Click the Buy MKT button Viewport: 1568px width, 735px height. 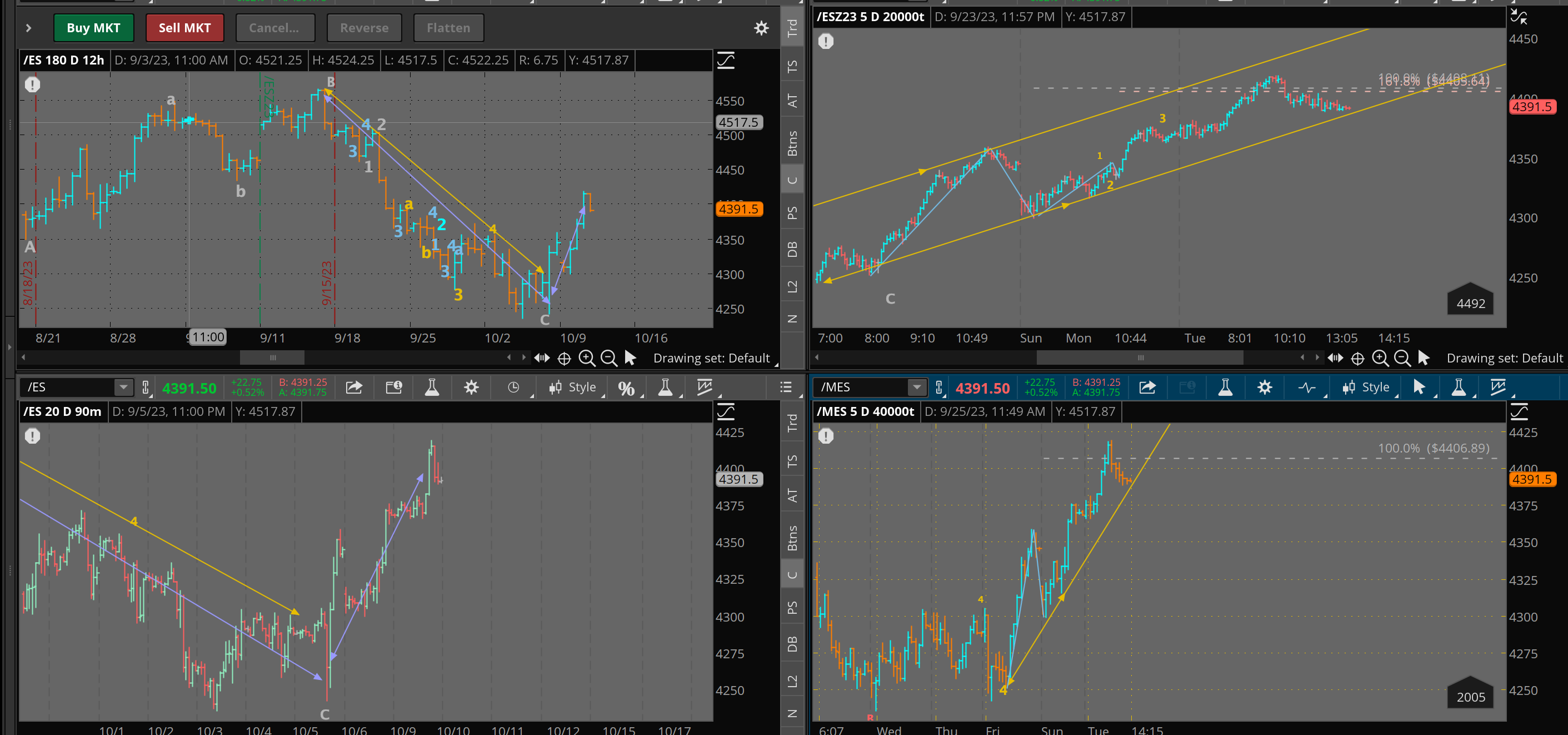pyautogui.click(x=93, y=28)
